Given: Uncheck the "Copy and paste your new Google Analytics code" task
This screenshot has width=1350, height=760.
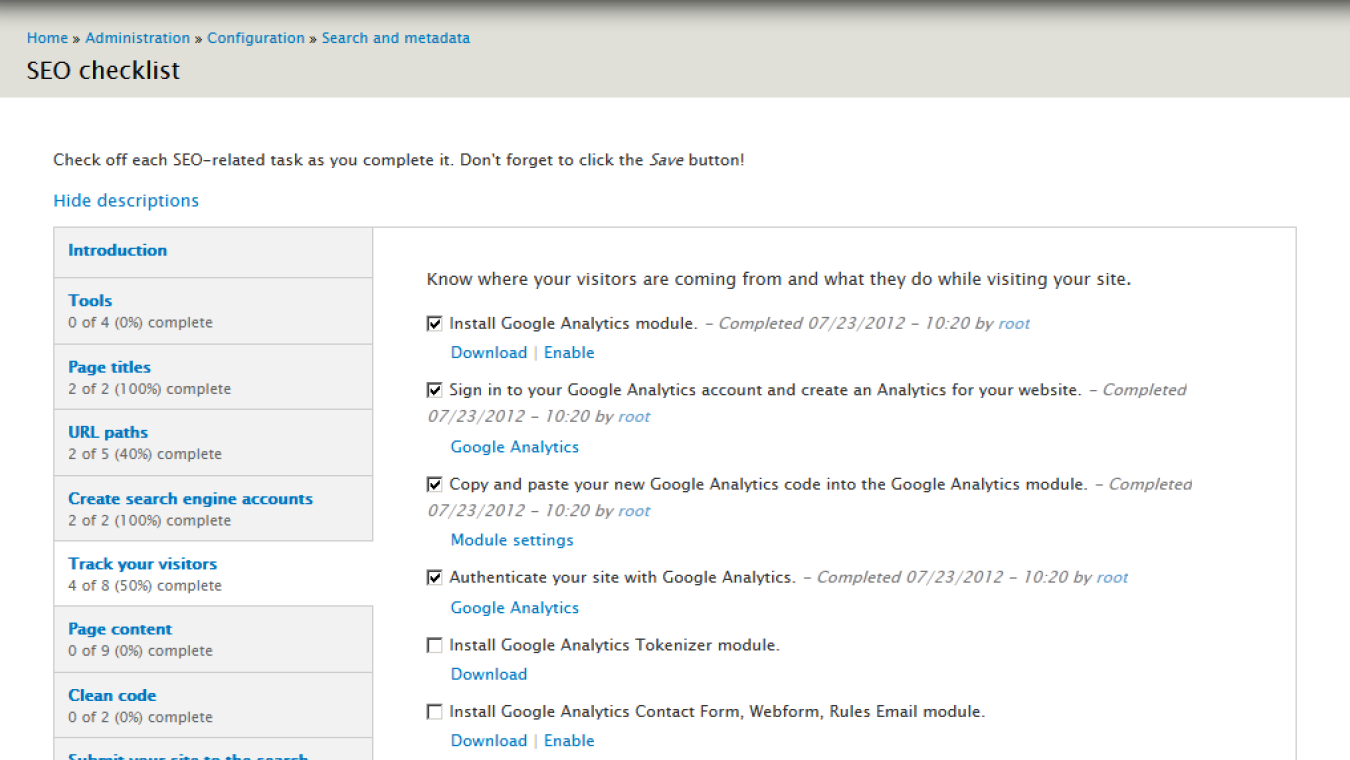Looking at the screenshot, I should [434, 483].
